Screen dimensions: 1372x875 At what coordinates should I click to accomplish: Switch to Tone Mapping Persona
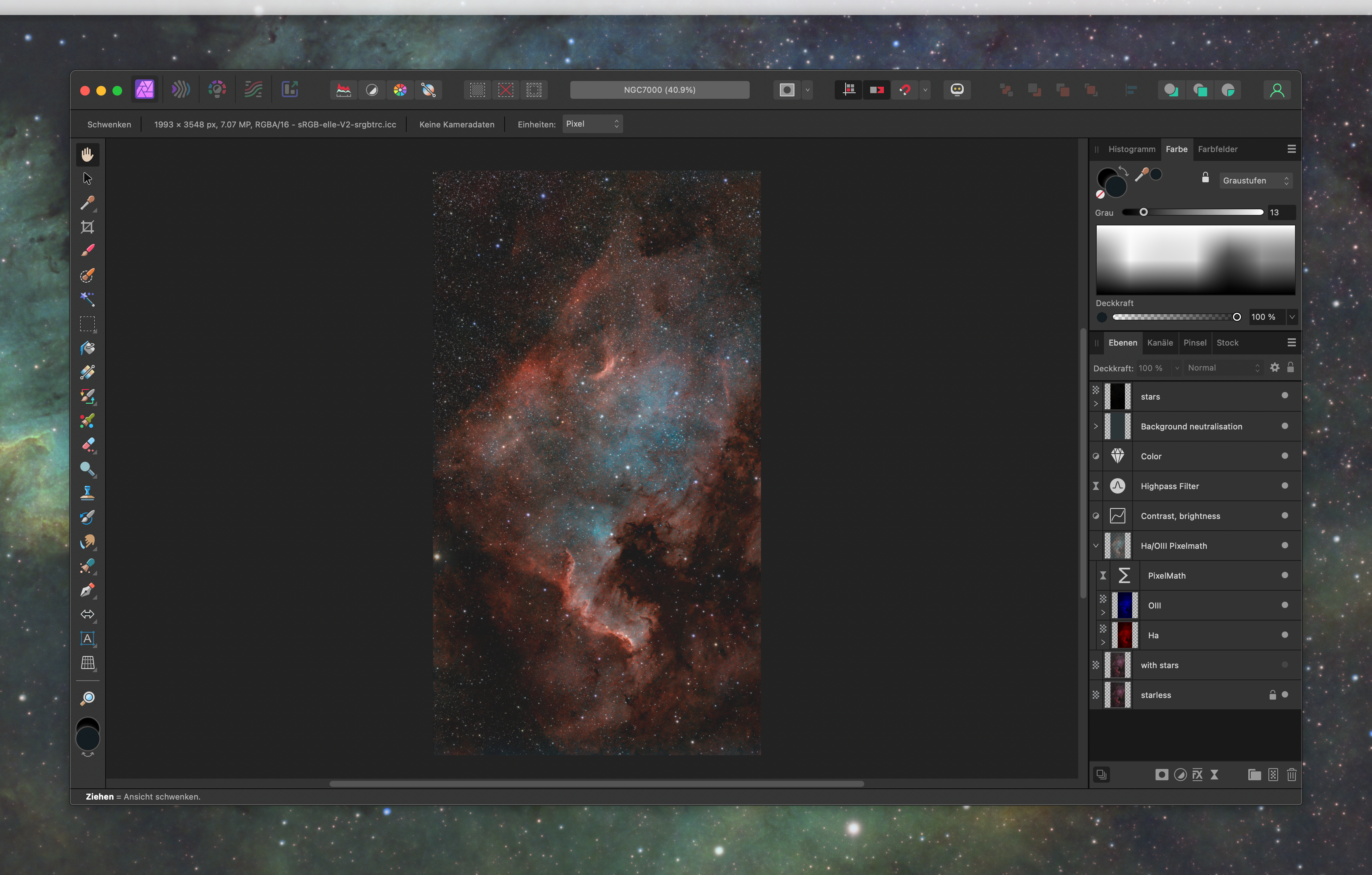pos(254,90)
